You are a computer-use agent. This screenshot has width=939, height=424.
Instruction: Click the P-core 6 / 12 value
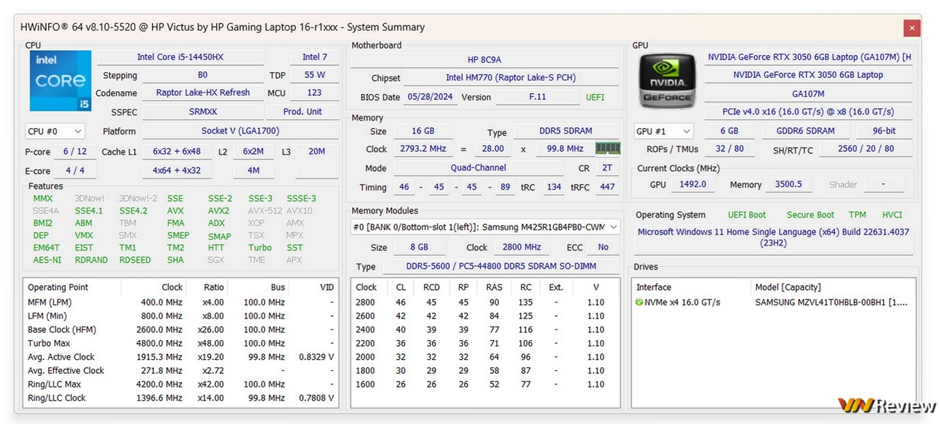pos(75,152)
